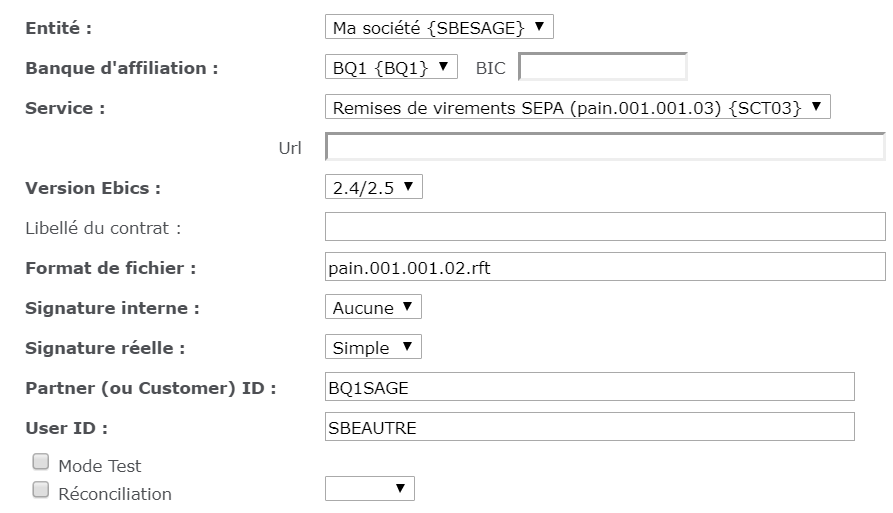Image resolution: width=893 pixels, height=513 pixels.
Task: Focus the User ID field containing SBEAUTRE
Action: [x=590, y=427]
